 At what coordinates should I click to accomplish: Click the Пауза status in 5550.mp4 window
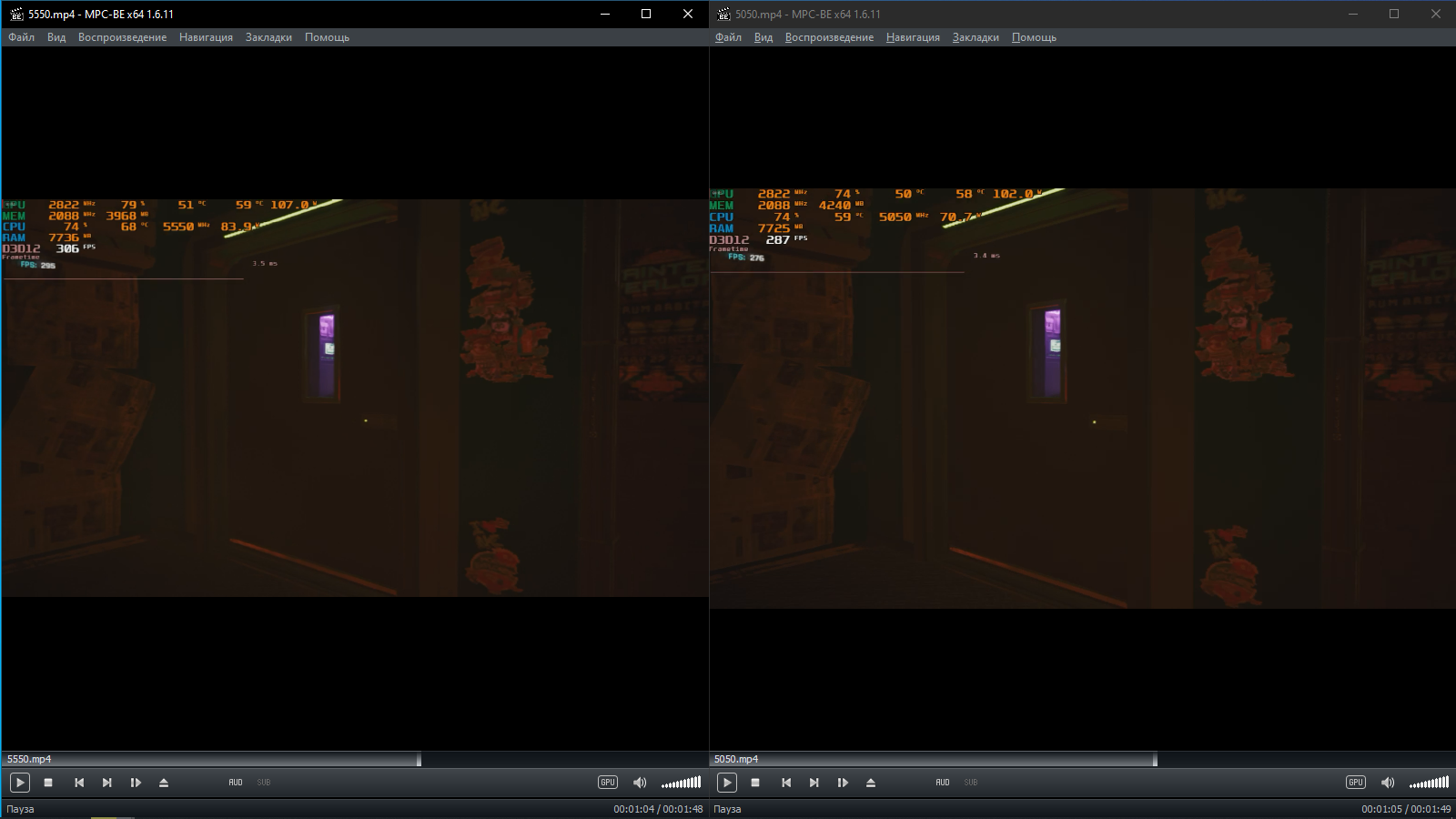click(20, 809)
